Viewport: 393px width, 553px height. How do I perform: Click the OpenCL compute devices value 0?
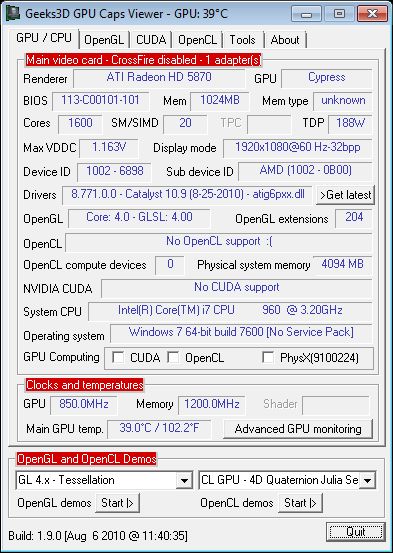click(170, 265)
